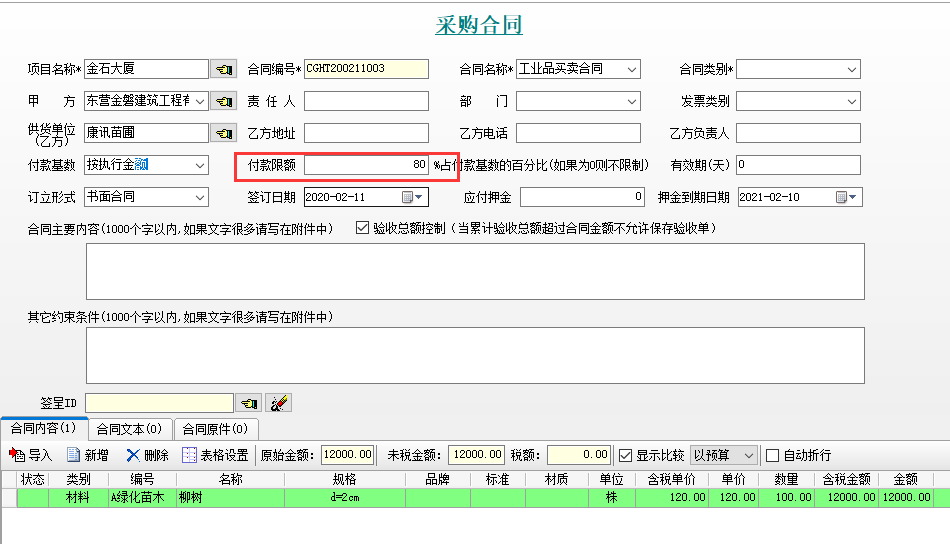Open the 签订日期 date picker
This screenshot has width=950, height=544.
[407, 197]
